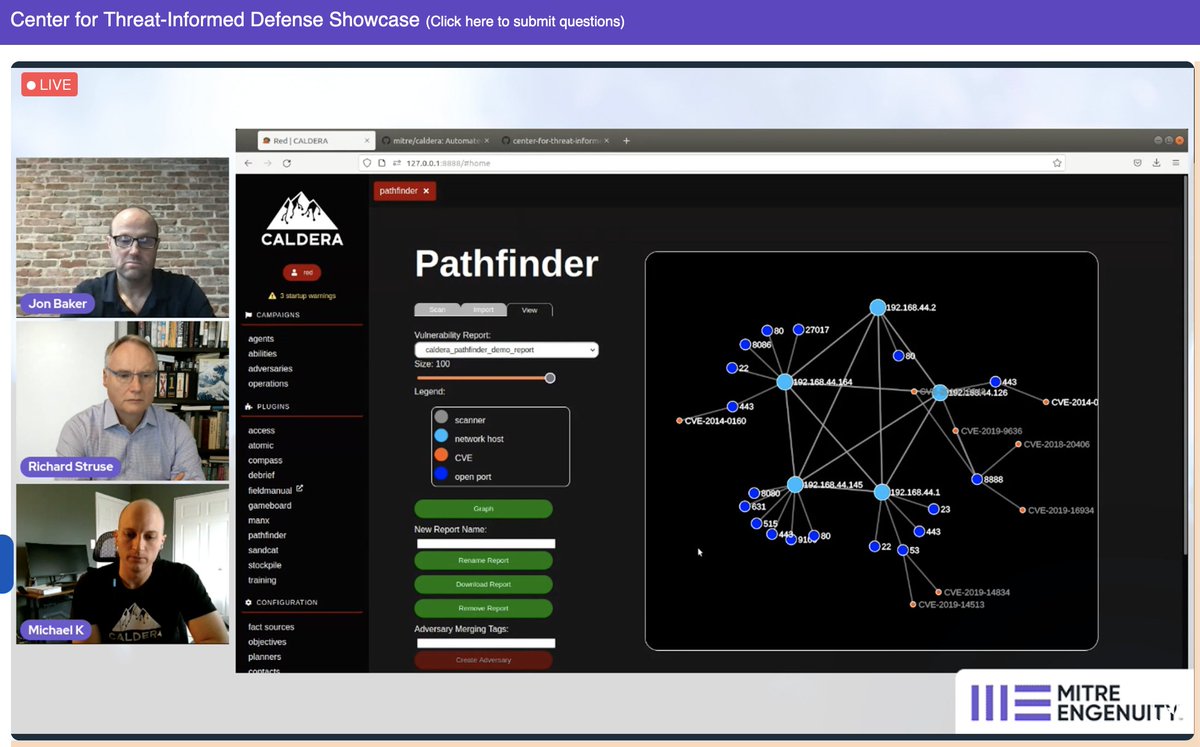Switch to the Import tab
The height and width of the screenshot is (747, 1200).
[483, 310]
